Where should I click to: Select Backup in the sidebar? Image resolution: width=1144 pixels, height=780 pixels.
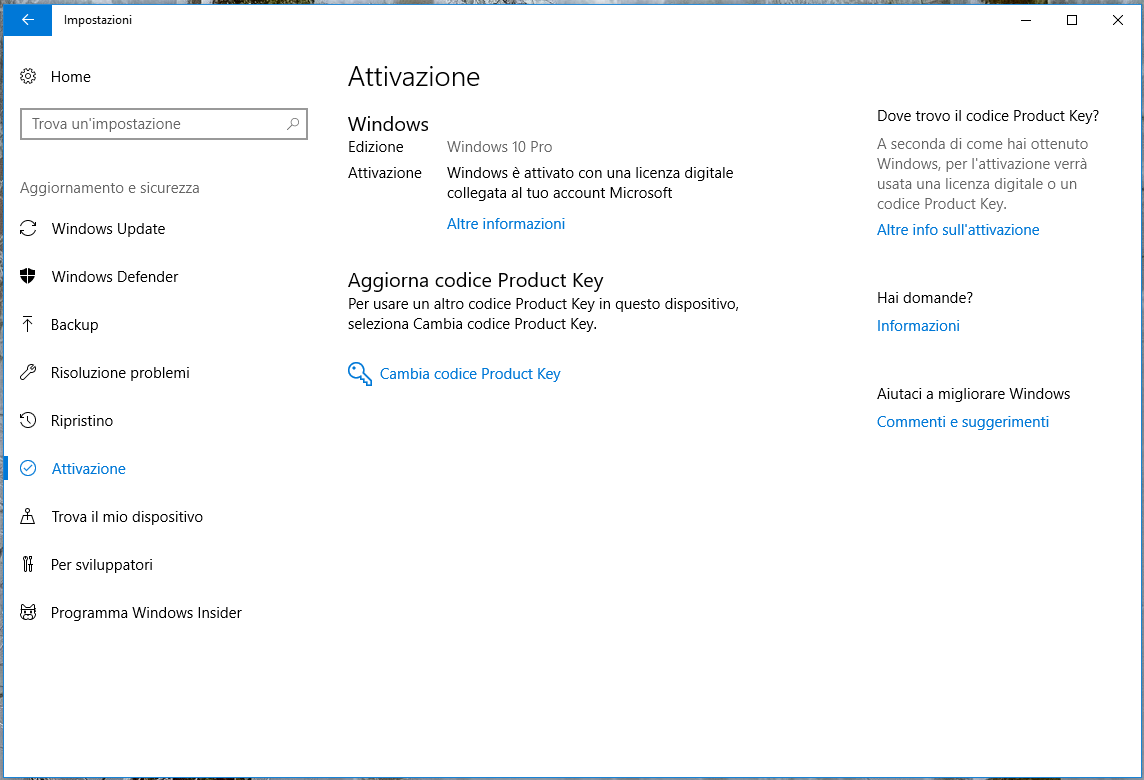pyautogui.click(x=74, y=325)
